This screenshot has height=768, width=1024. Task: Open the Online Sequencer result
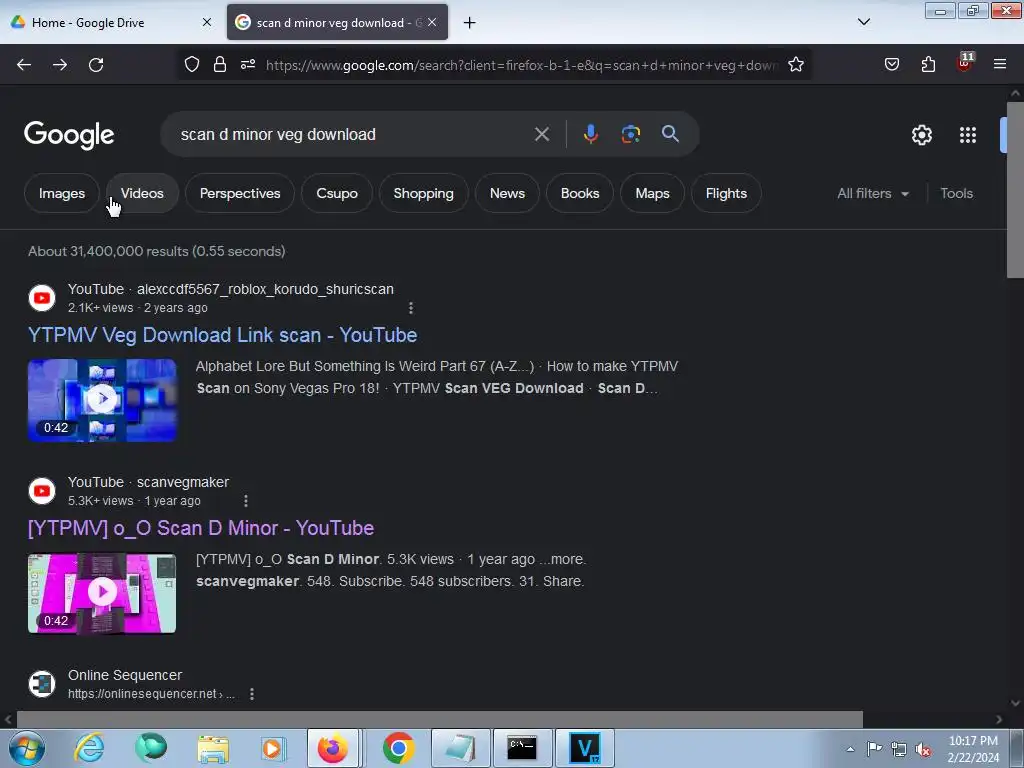tap(125, 675)
